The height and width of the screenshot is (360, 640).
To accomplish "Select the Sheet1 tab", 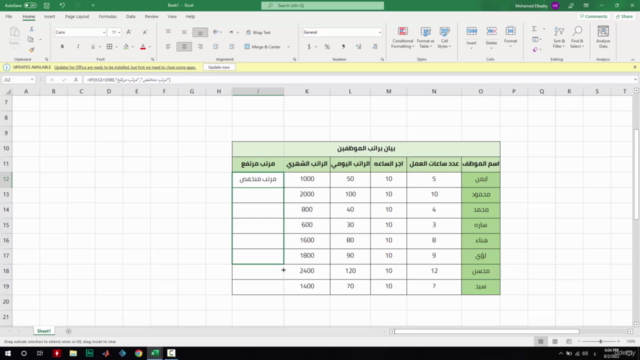I will click(x=44, y=331).
